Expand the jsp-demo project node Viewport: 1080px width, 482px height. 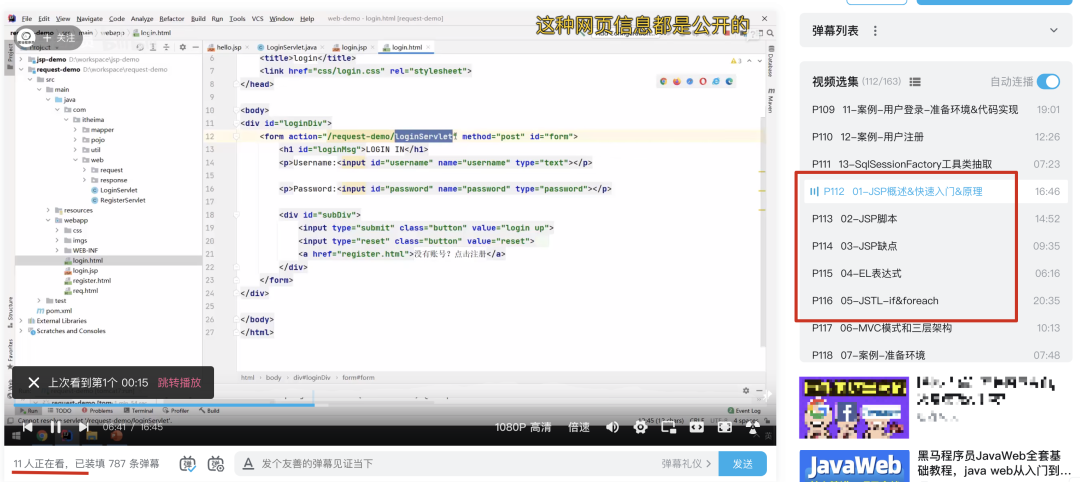pos(21,59)
